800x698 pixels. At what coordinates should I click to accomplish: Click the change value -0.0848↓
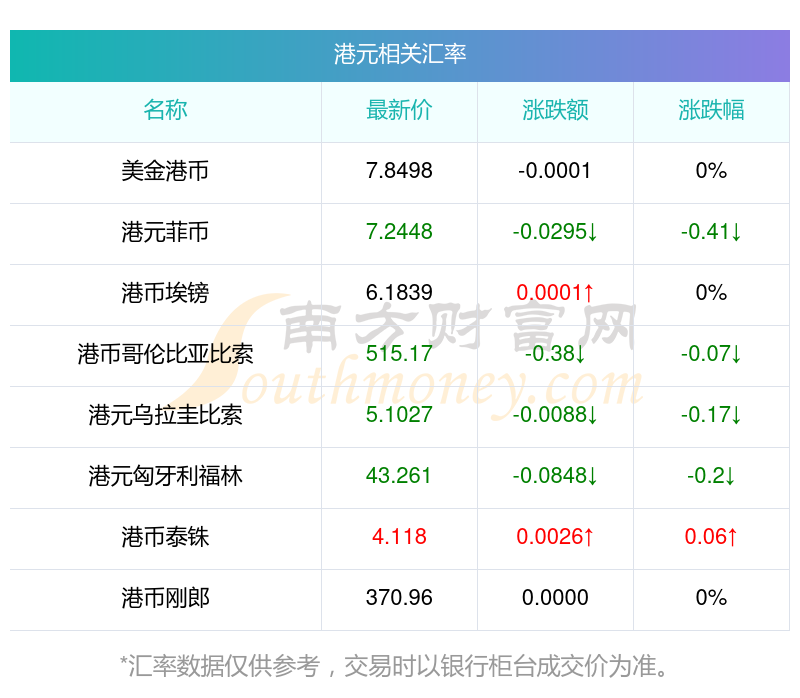coord(555,476)
